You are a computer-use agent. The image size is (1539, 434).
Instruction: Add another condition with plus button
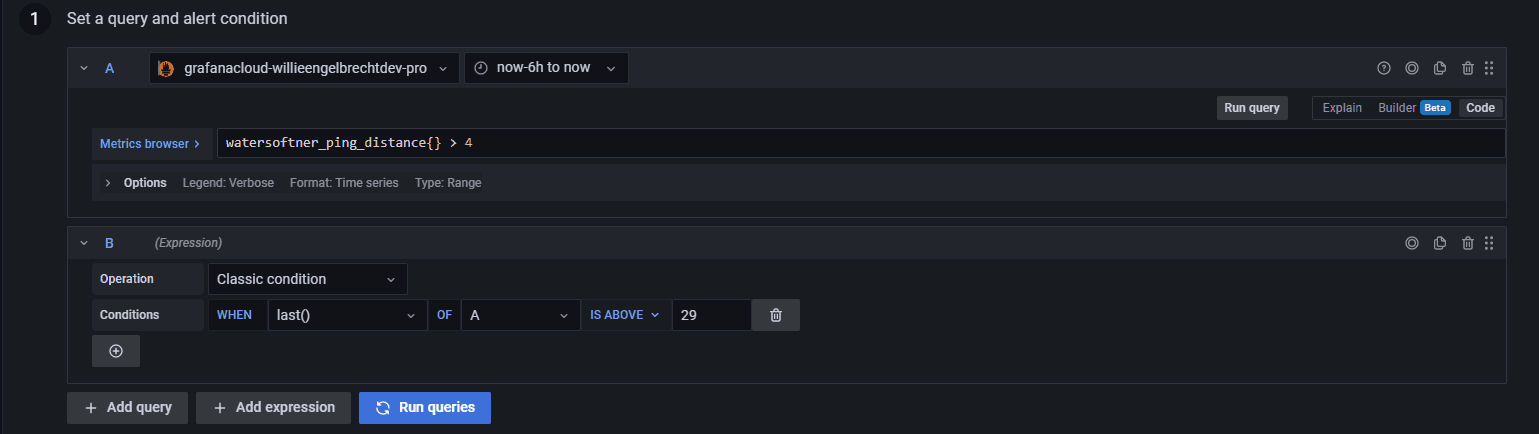pos(116,351)
